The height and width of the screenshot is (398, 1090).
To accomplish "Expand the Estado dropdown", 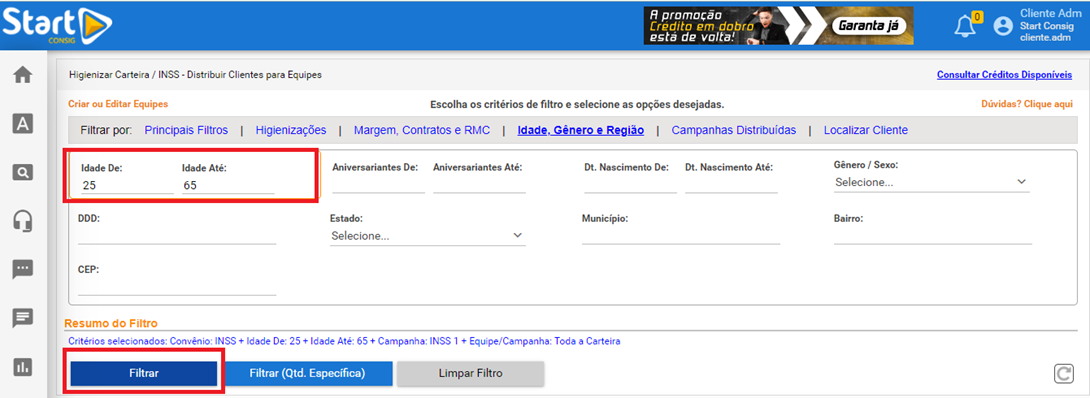I will coord(428,236).
